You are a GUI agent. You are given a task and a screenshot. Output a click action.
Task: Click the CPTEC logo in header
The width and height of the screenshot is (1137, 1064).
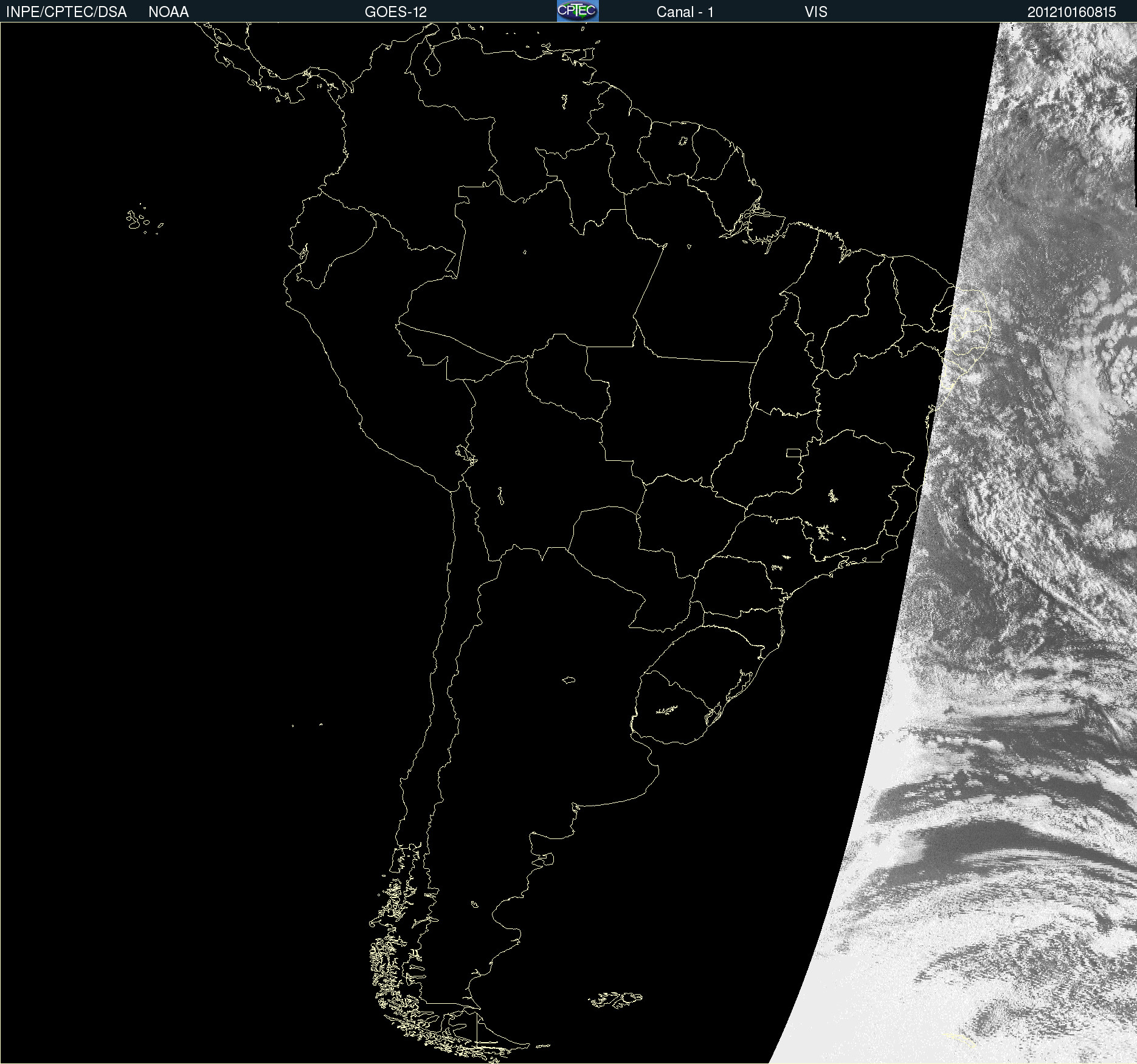coord(578,11)
